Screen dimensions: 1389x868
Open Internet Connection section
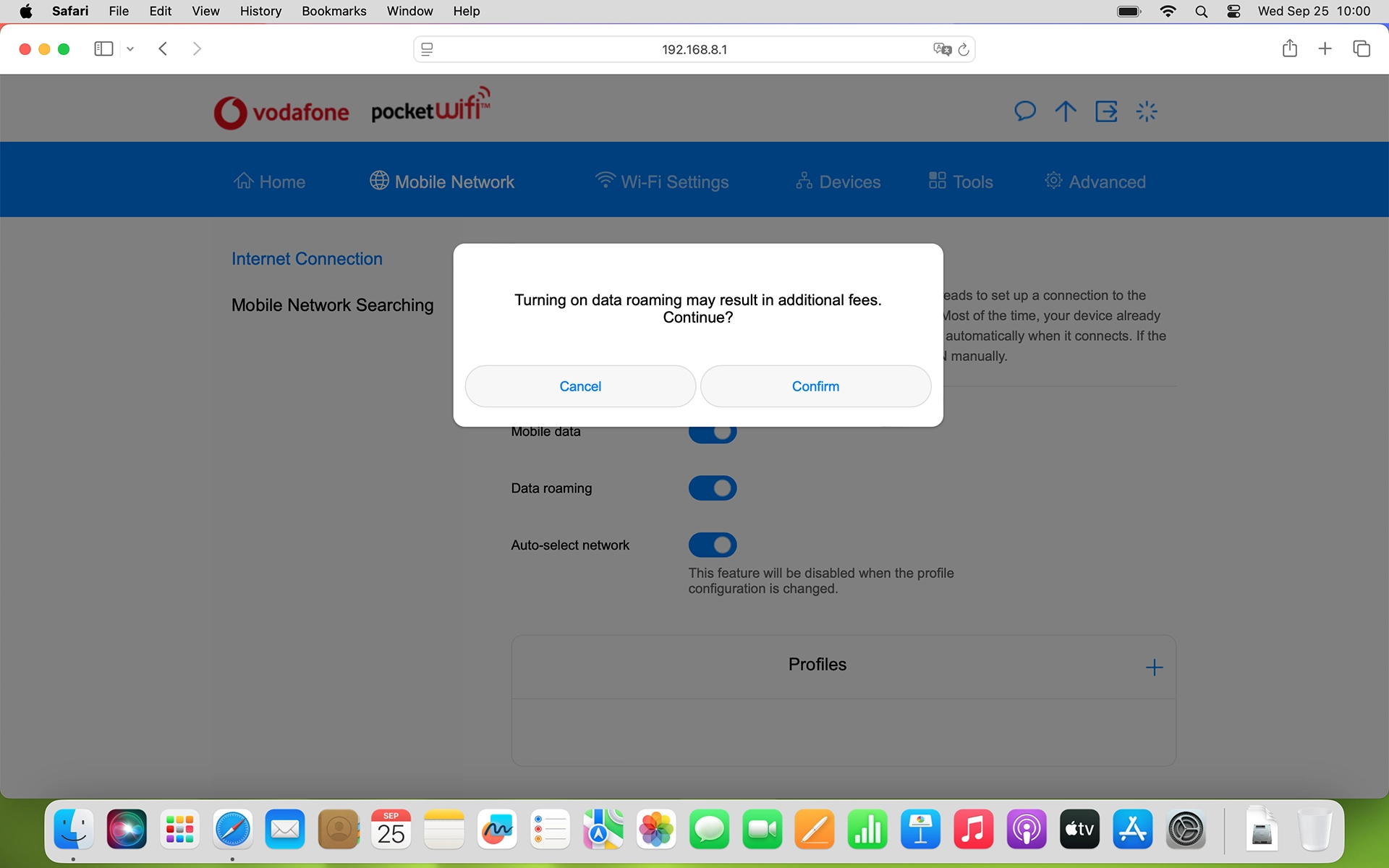tap(306, 258)
